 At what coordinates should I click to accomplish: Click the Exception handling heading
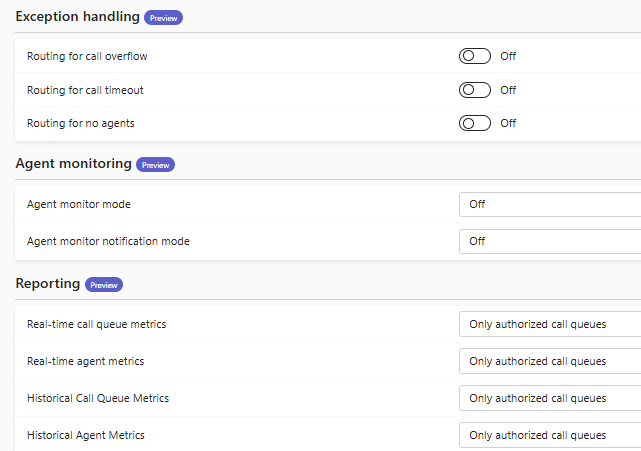78,17
